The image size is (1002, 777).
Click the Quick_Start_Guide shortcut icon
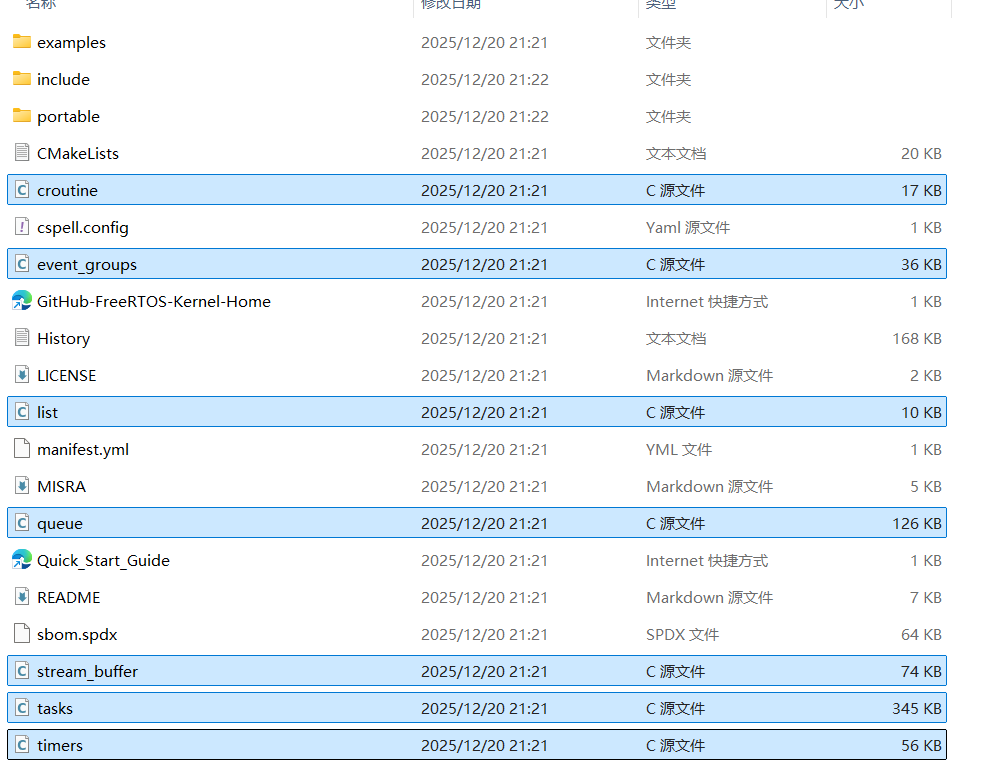[22, 559]
